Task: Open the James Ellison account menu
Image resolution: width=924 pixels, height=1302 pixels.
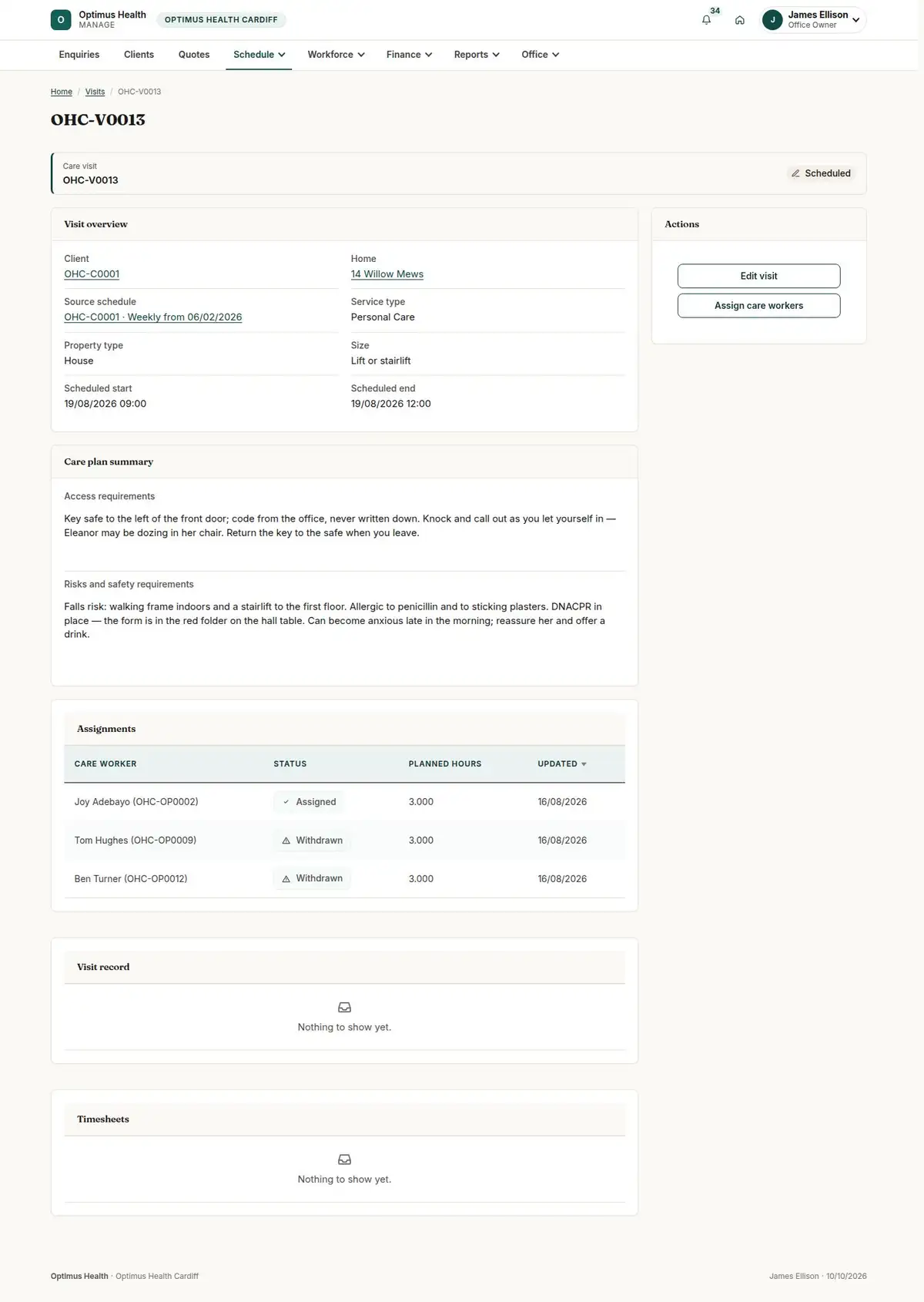Action: tap(813, 20)
